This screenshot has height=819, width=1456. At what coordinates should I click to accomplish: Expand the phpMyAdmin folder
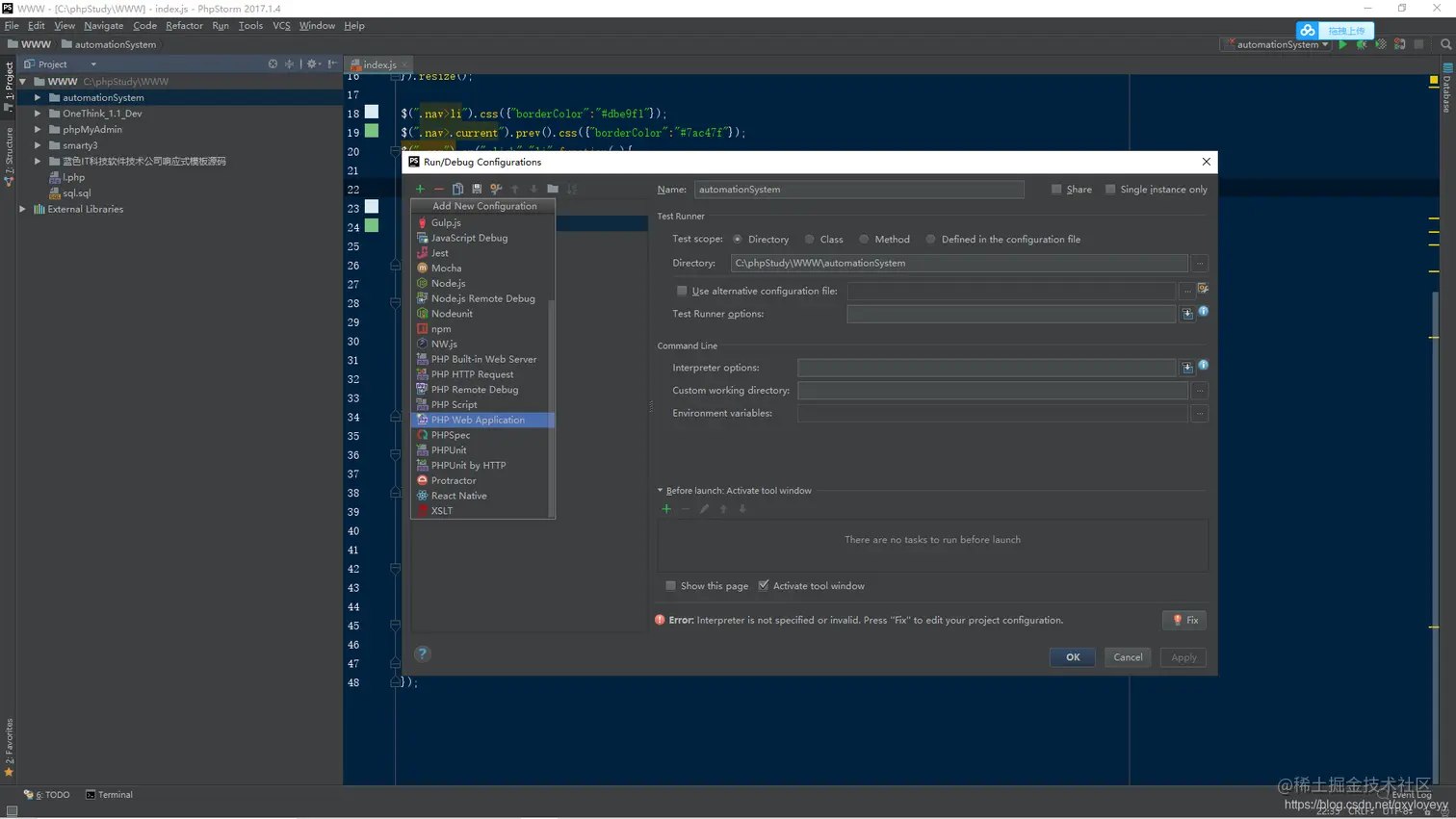click(38, 129)
